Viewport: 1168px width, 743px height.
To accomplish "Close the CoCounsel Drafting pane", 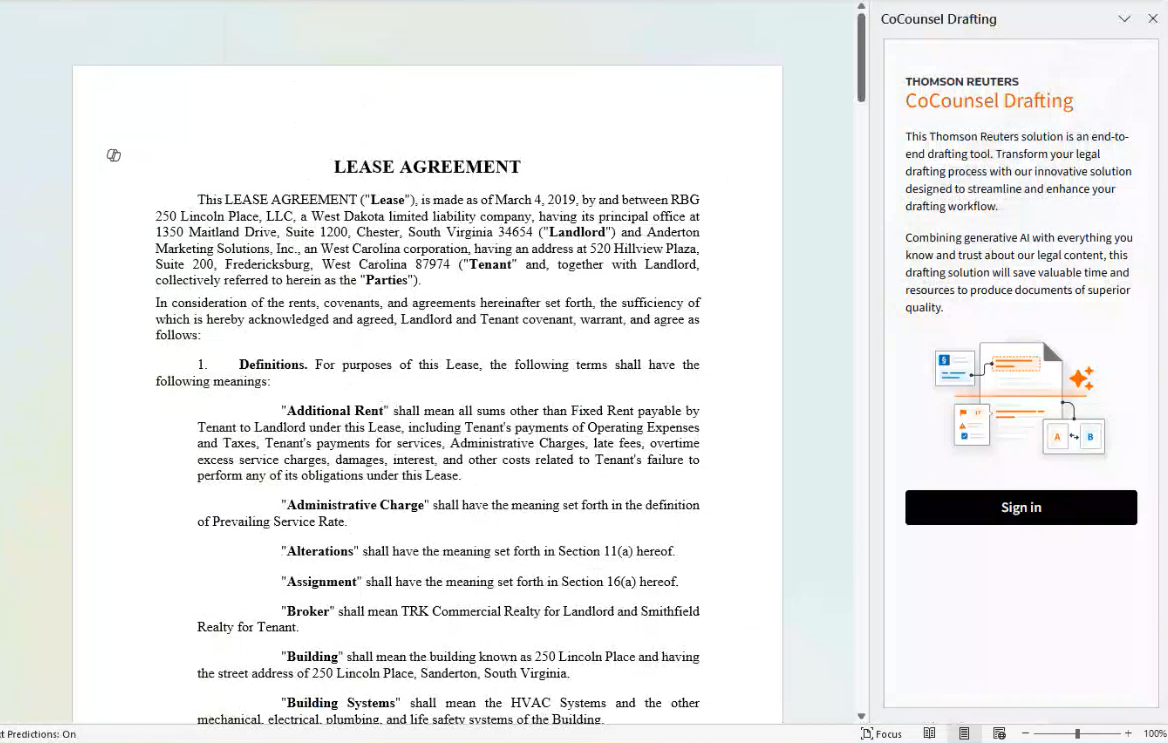I will pyautogui.click(x=1152, y=19).
